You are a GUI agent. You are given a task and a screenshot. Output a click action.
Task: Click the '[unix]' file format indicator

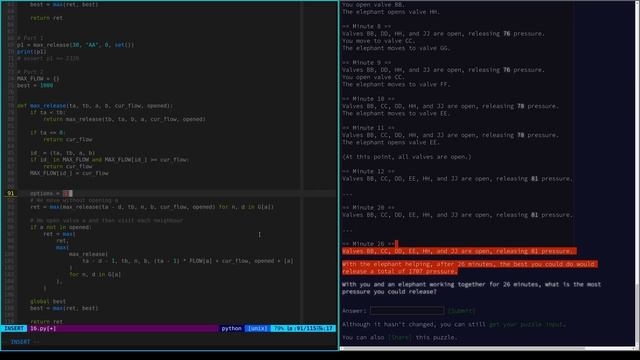pos(257,328)
